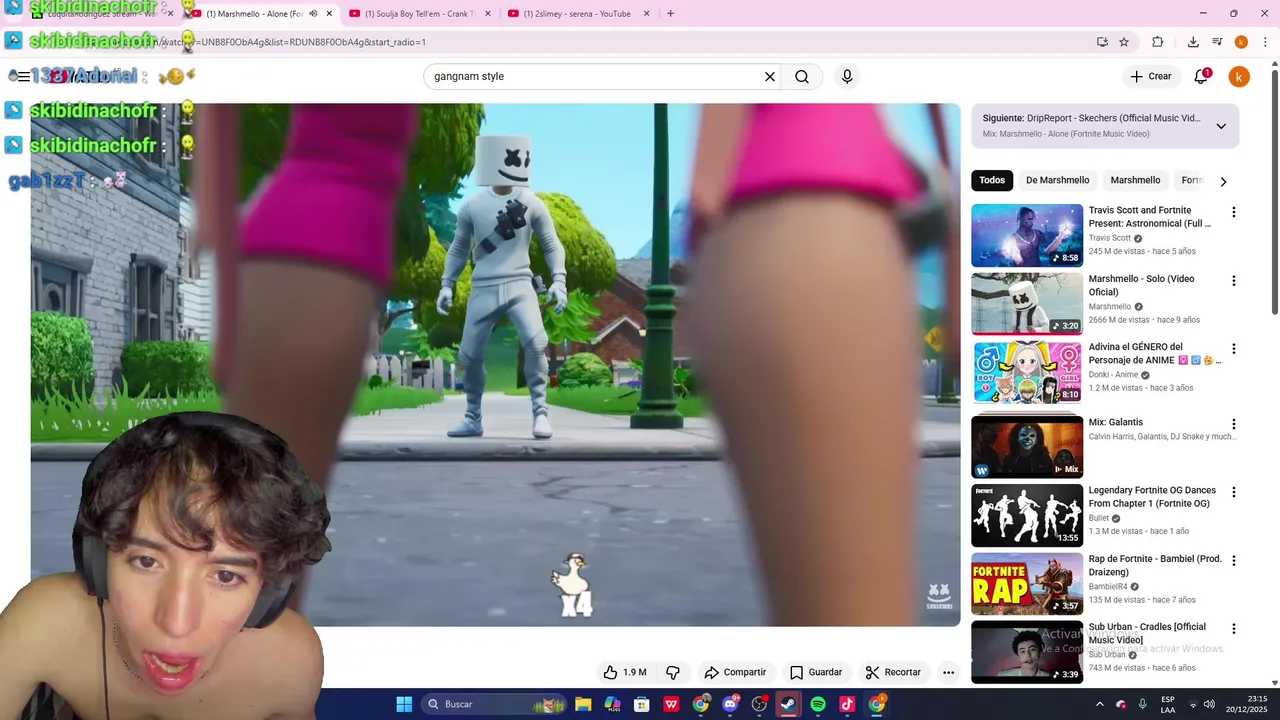Viewport: 1280px width, 720px height.
Task: Click the Guardar save button
Action: click(x=816, y=672)
